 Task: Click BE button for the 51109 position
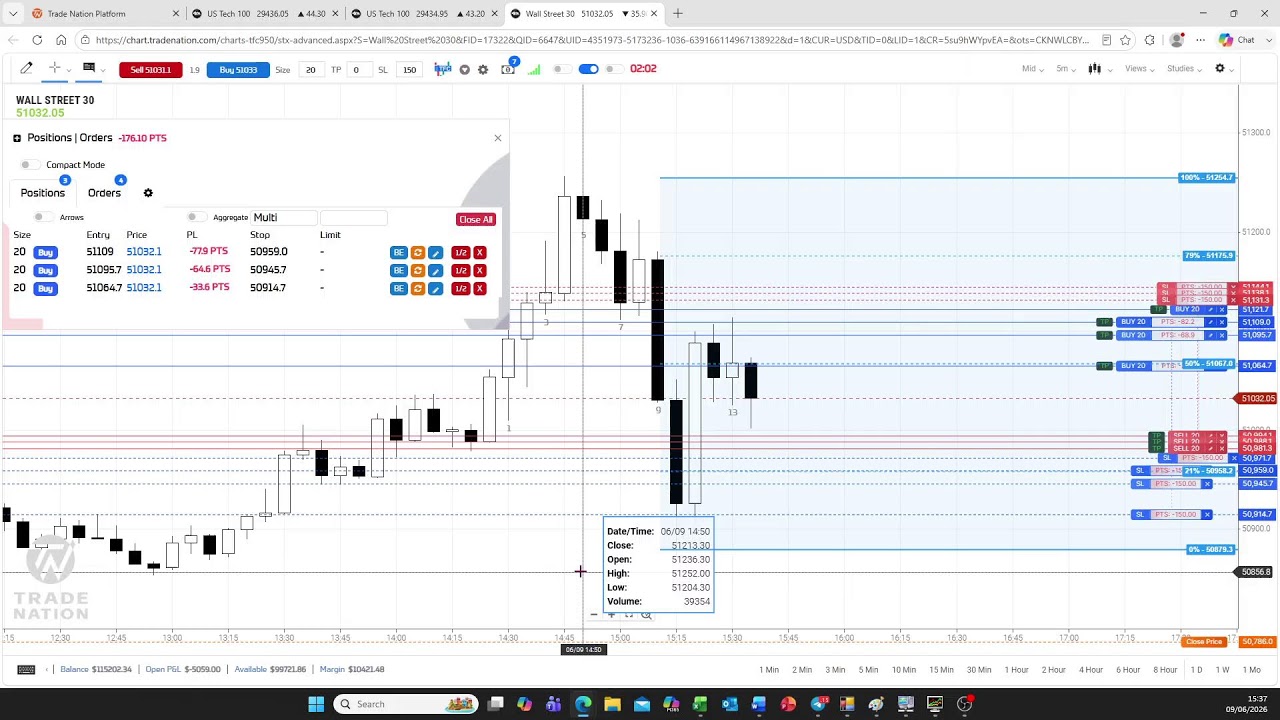pos(398,253)
